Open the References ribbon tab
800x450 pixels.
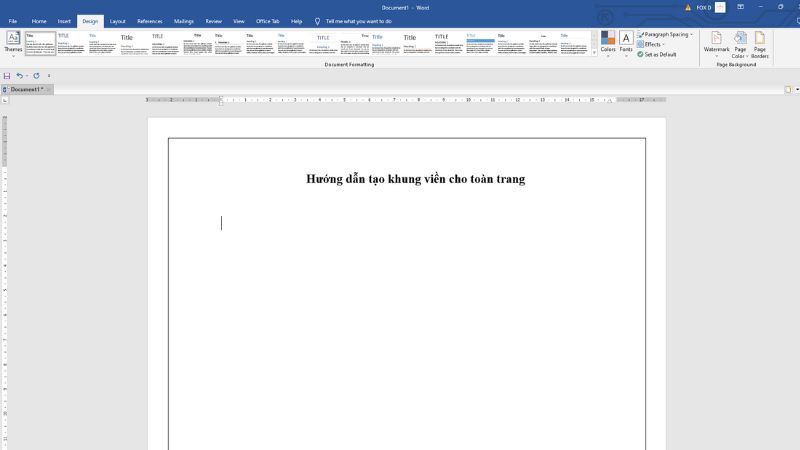[149, 21]
